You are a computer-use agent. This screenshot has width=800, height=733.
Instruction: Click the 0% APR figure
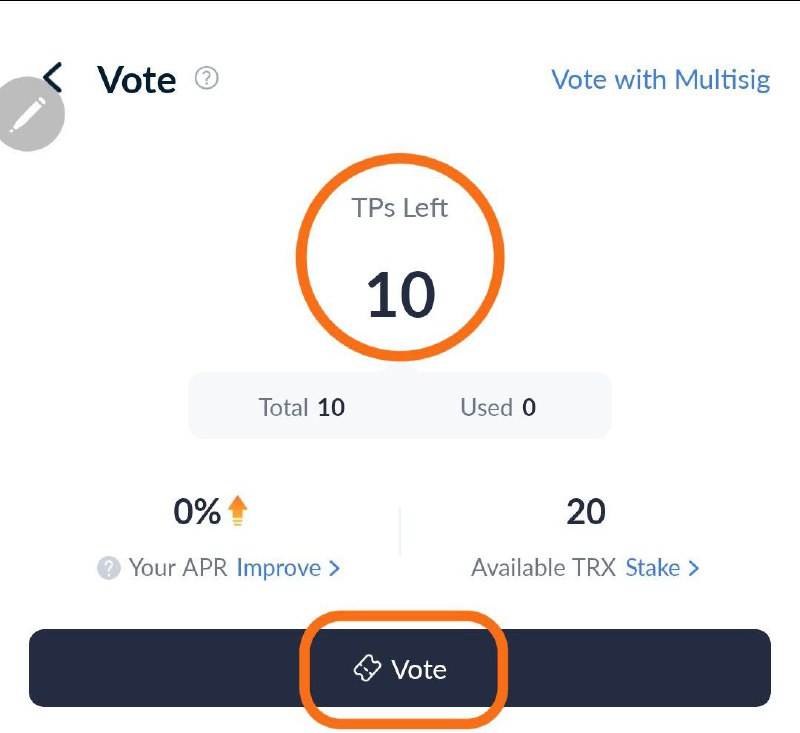[197, 512]
